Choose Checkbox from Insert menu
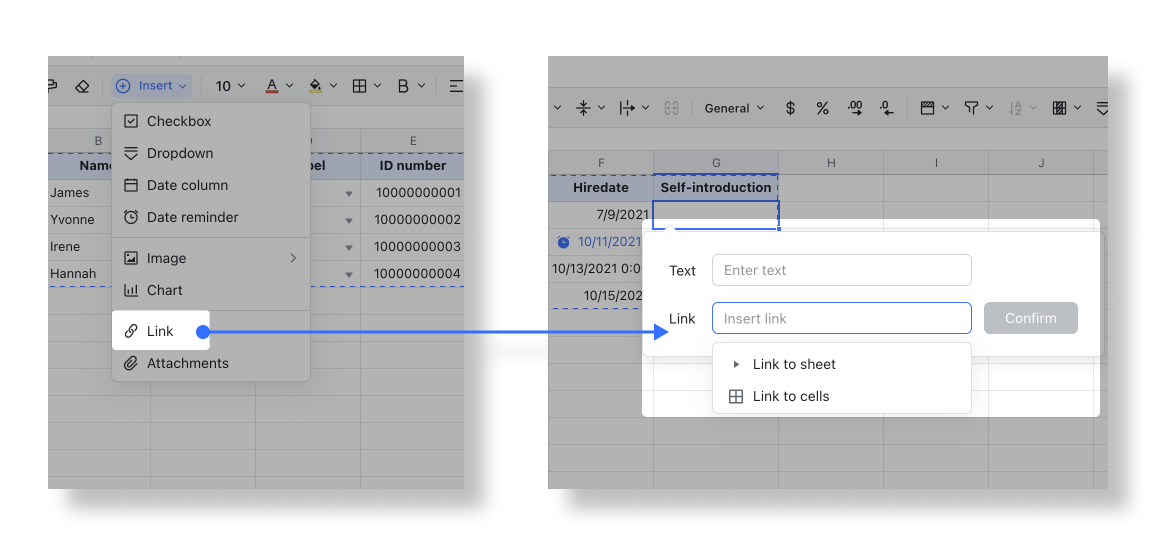The image size is (1156, 545). [179, 121]
